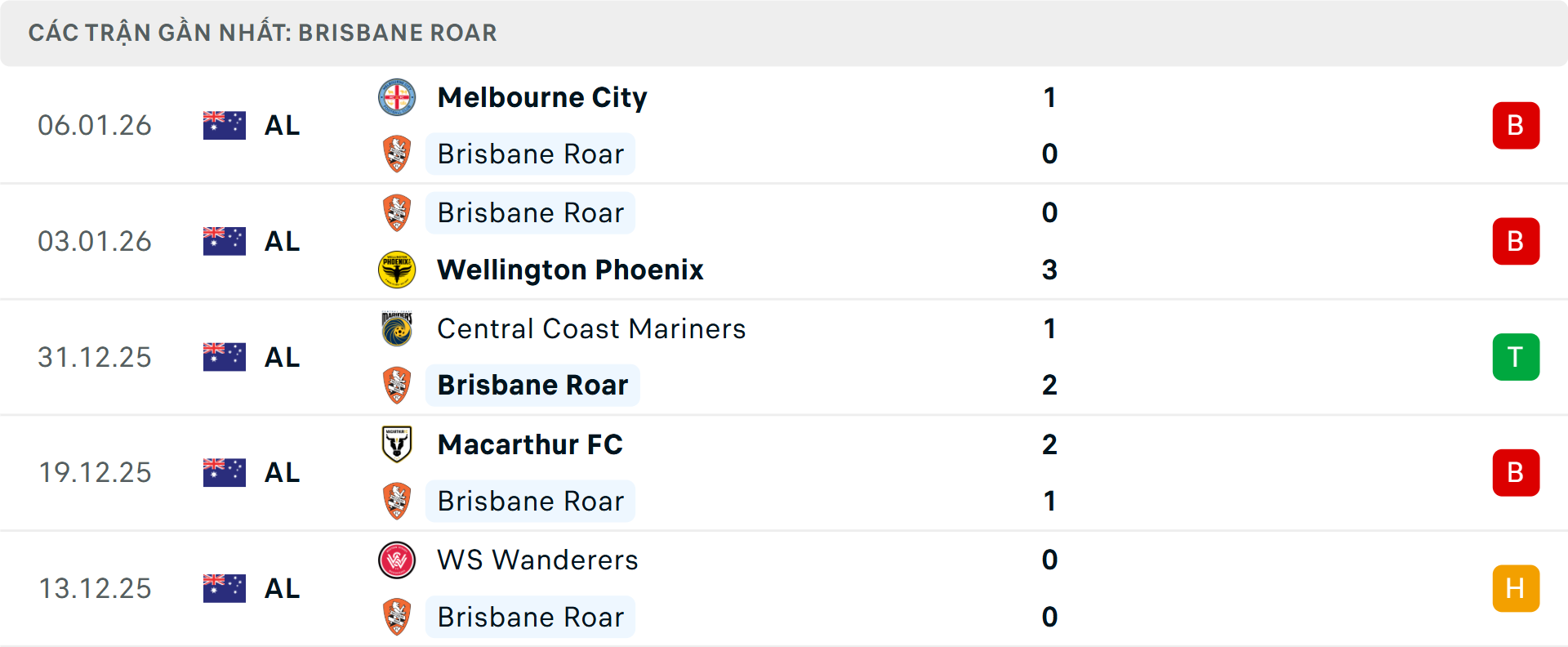The height and width of the screenshot is (647, 1568).
Task: Click the red B badge next to Wellington Phoenix match
Action: 1516,241
